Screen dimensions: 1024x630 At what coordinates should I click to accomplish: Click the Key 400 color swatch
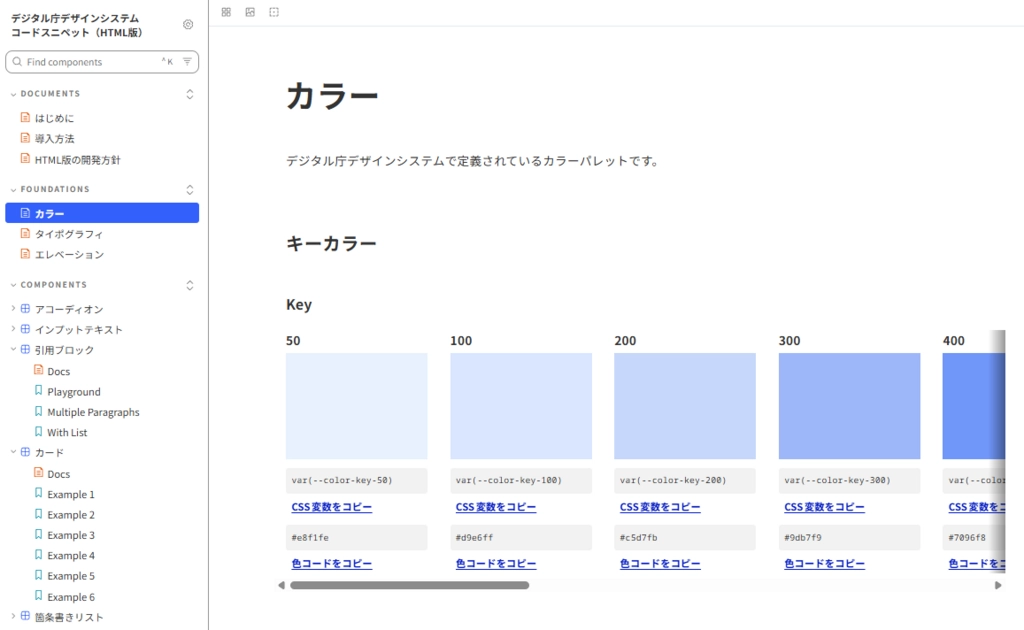pyautogui.click(x=974, y=406)
